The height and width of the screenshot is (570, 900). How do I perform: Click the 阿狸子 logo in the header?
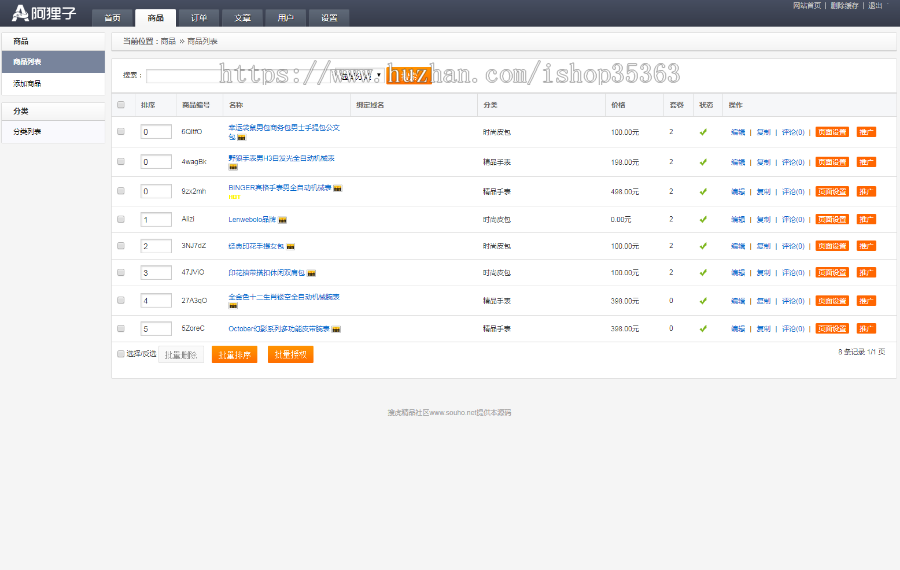[x=44, y=12]
